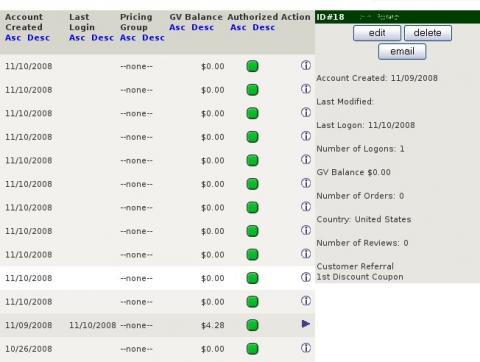Open info icon in the 10/26/2008 row

[306, 348]
